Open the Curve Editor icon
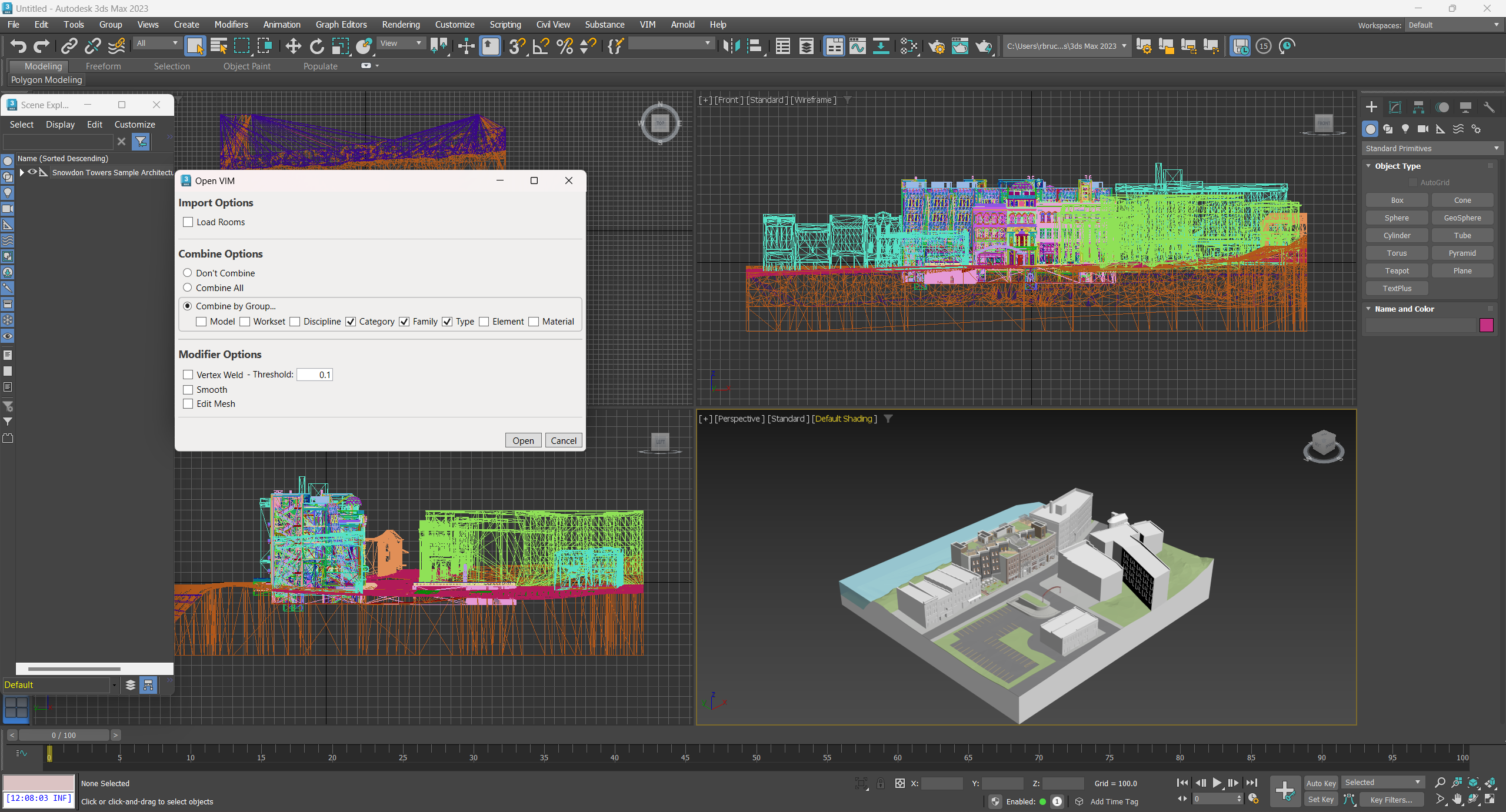 857,46
